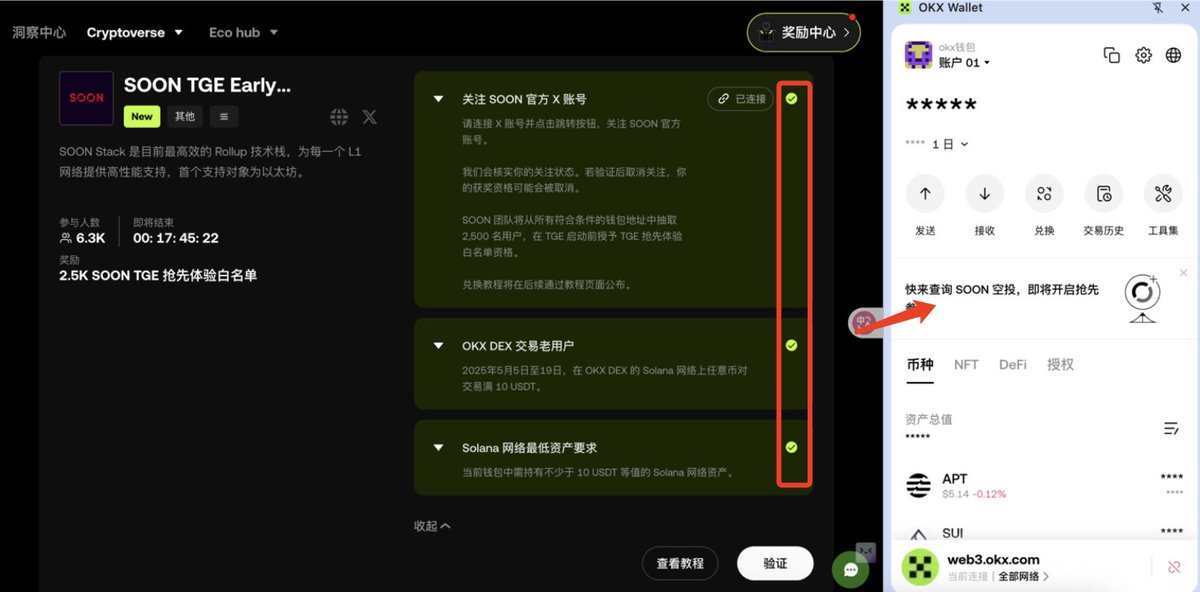The image size is (1200, 592).
Task: Click the SOON project logo
Action: tap(86, 98)
